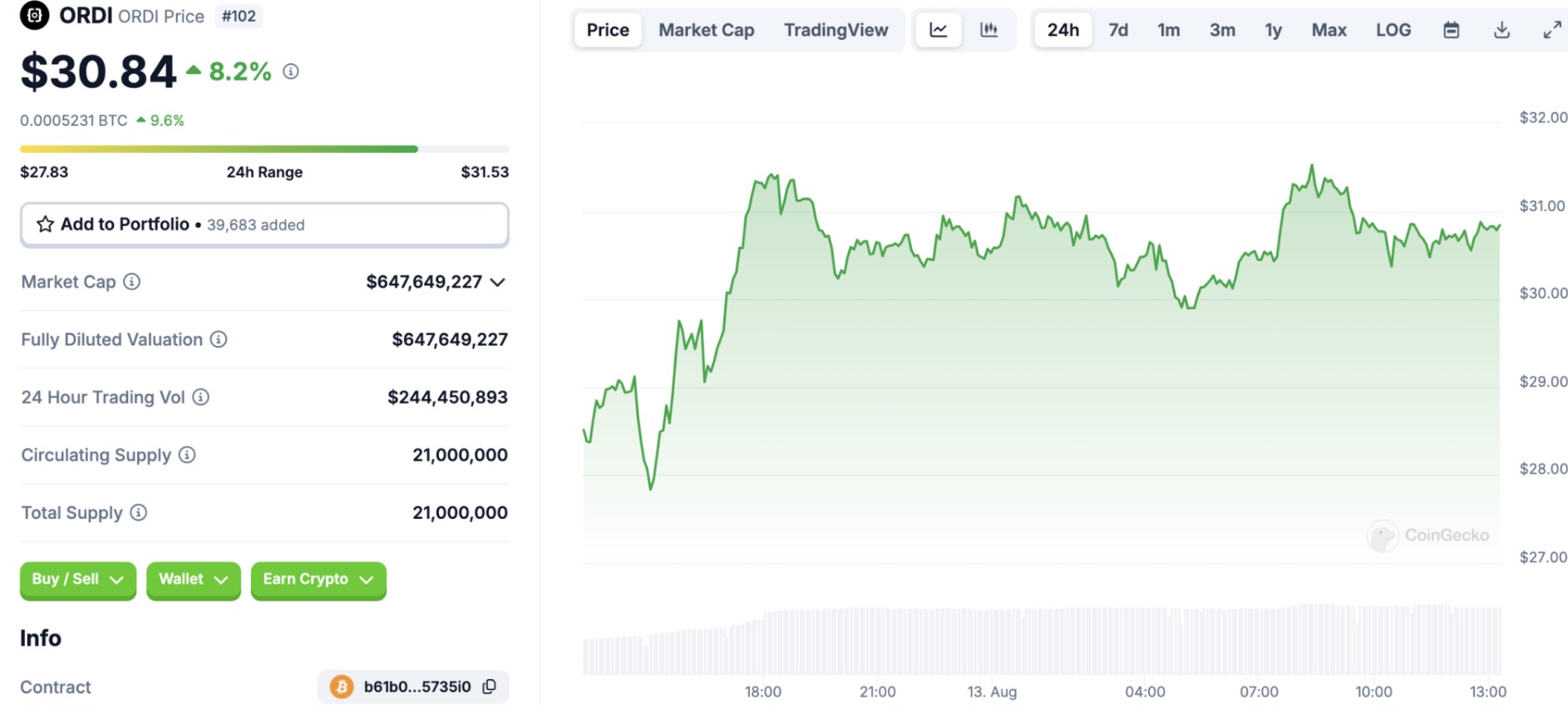Show Circulating Supply info icon
1568x705 pixels.
point(188,455)
